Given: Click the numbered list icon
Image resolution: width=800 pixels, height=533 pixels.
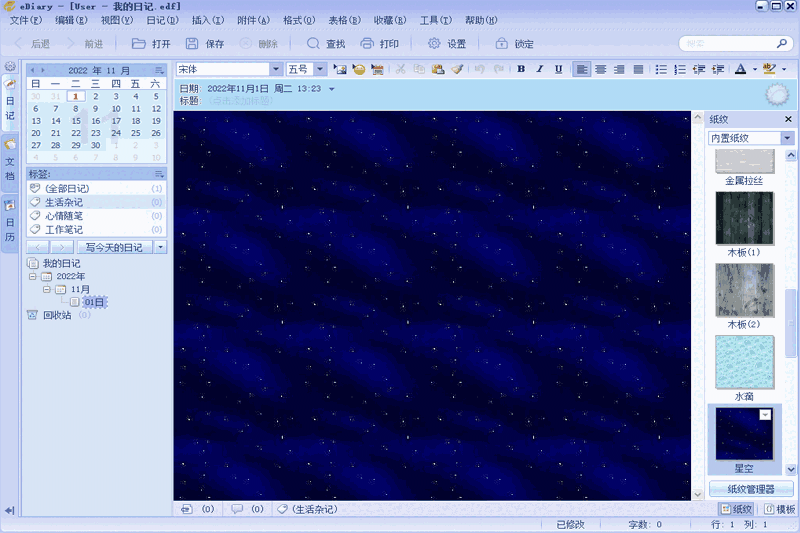Looking at the screenshot, I should tap(680, 69).
